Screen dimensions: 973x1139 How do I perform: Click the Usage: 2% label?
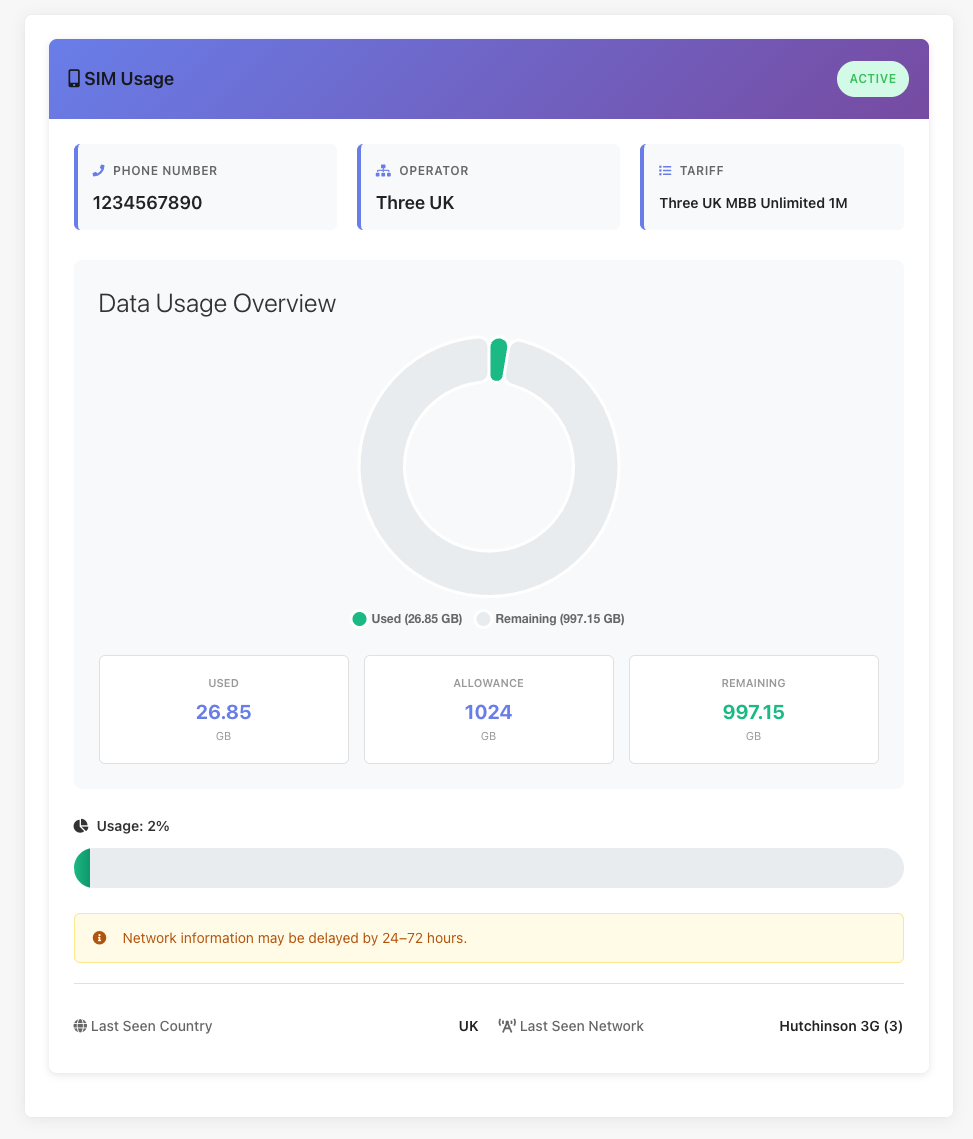point(133,826)
